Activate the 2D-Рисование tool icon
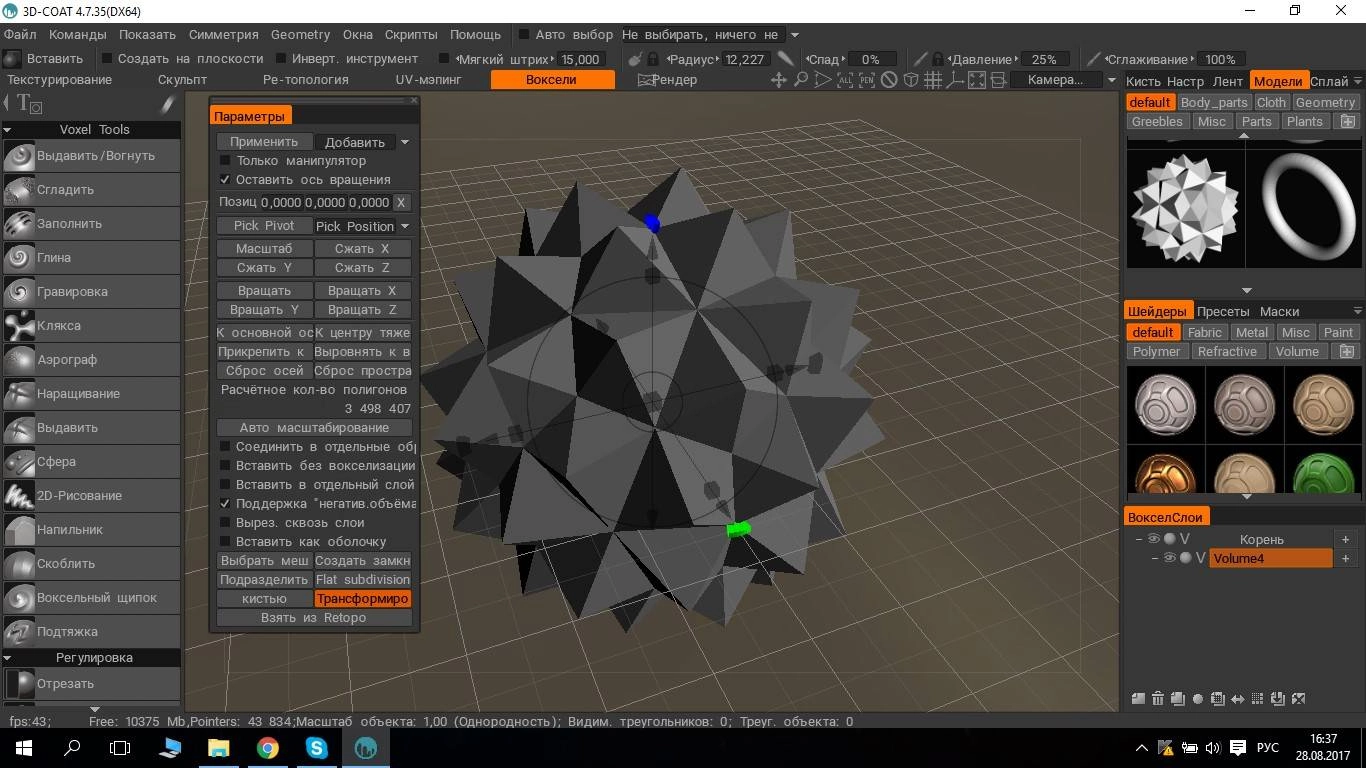 click(19, 496)
